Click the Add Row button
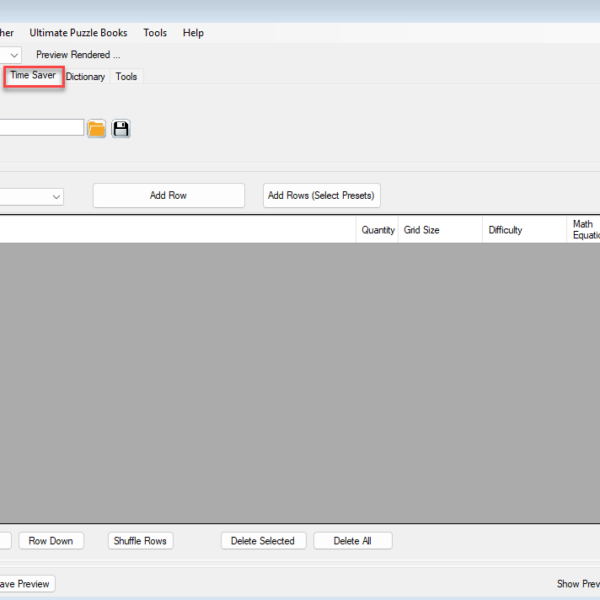 click(168, 196)
